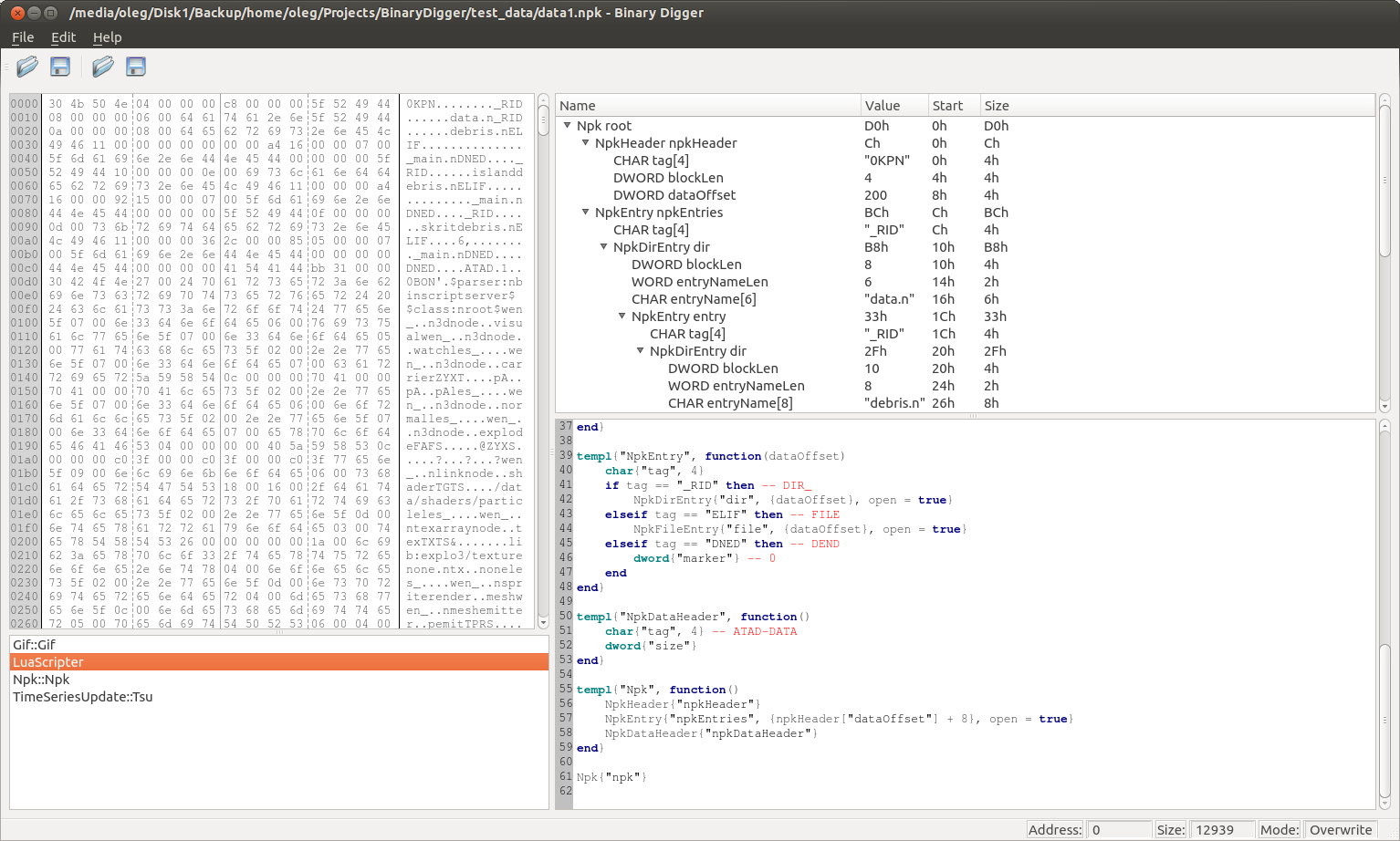Click hex offset 0100 row label
The width and height of the screenshot is (1400, 841).
25,323
